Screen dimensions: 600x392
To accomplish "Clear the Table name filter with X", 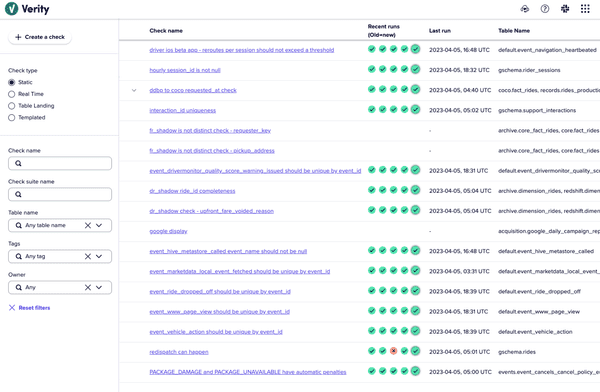I will (x=88, y=225).
